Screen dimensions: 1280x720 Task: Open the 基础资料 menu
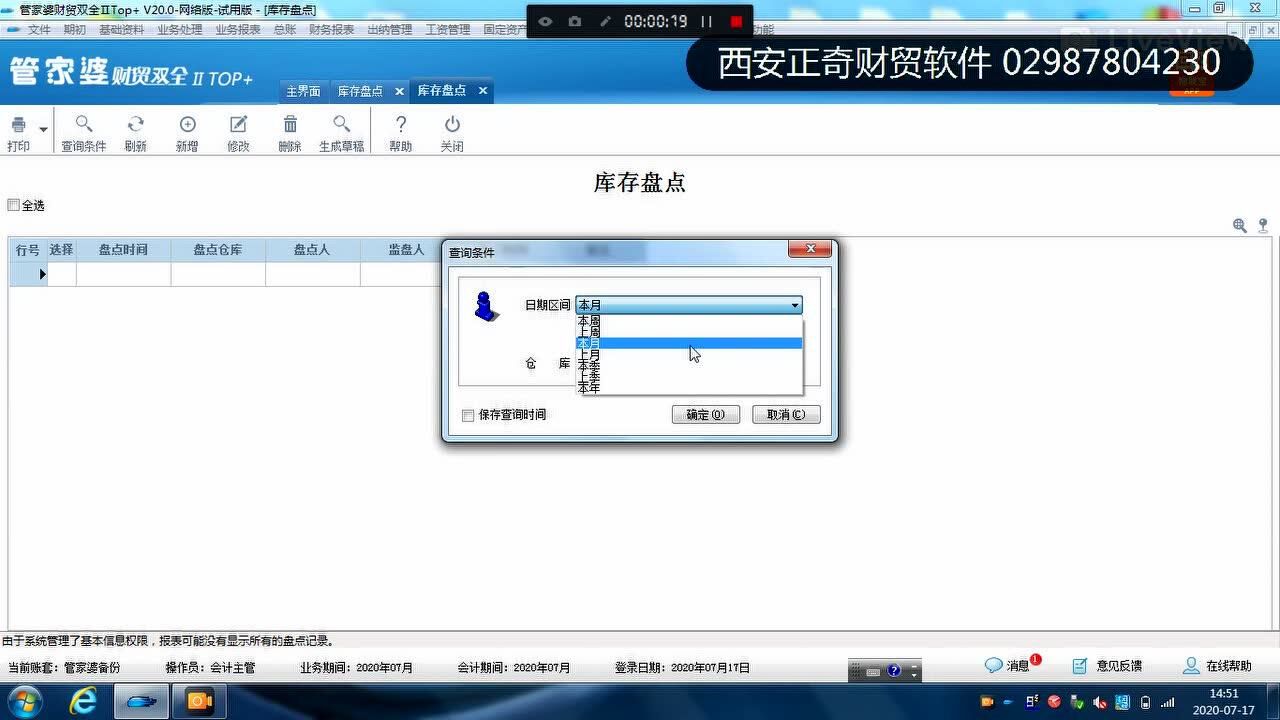coord(121,30)
